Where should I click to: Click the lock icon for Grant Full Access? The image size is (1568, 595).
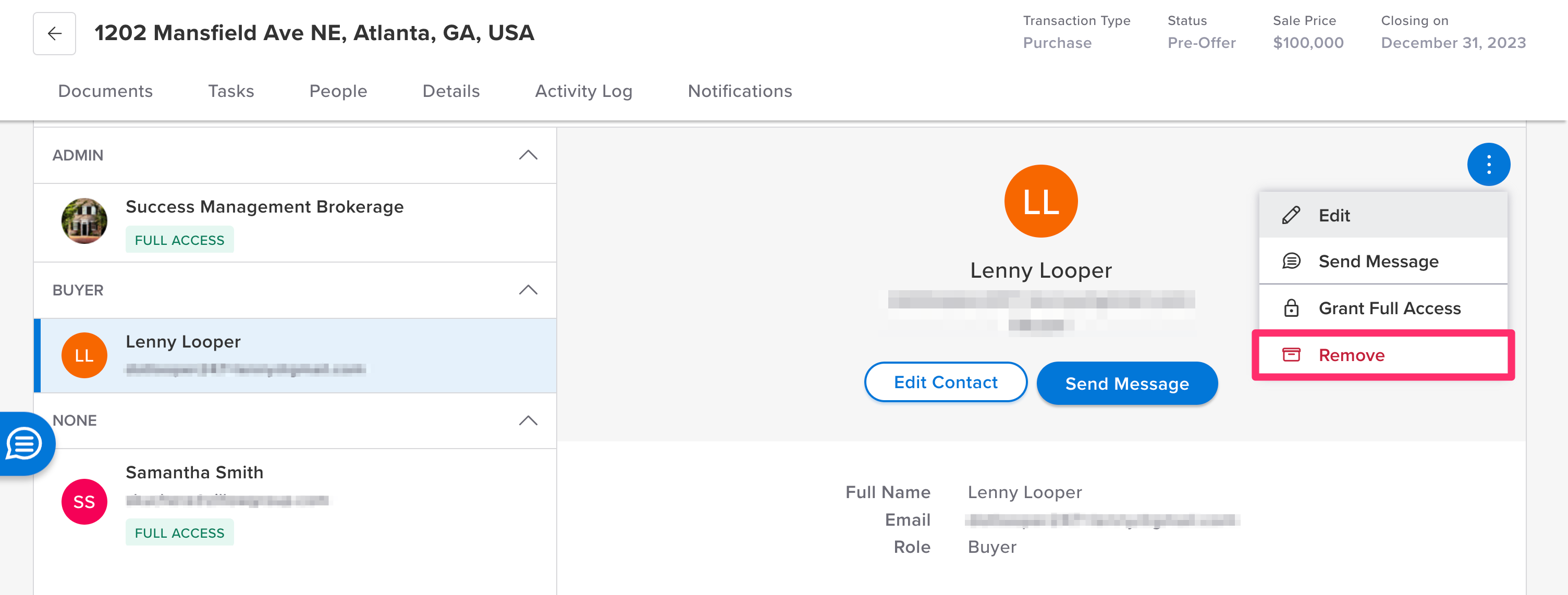[1291, 308]
